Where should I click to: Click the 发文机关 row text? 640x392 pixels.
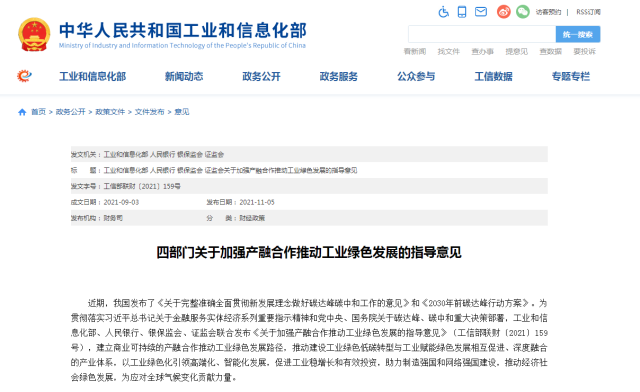click(147, 154)
